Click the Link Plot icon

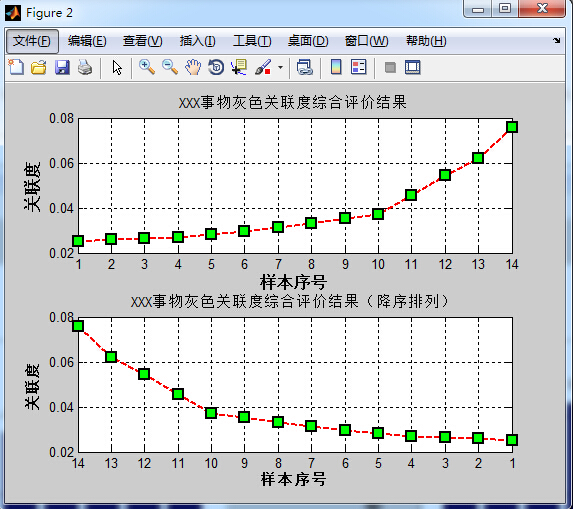point(304,68)
